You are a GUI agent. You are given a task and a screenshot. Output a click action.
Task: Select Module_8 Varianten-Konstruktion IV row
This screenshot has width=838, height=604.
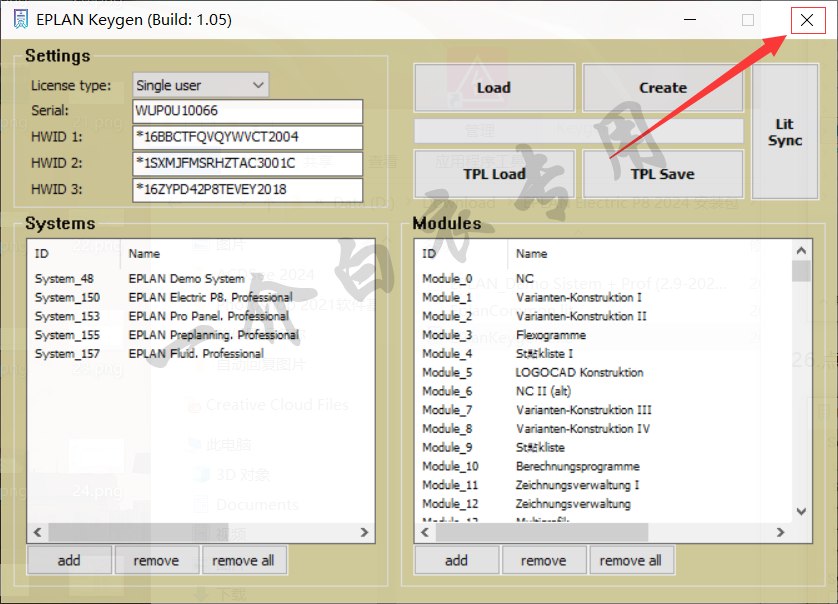(x=603, y=428)
